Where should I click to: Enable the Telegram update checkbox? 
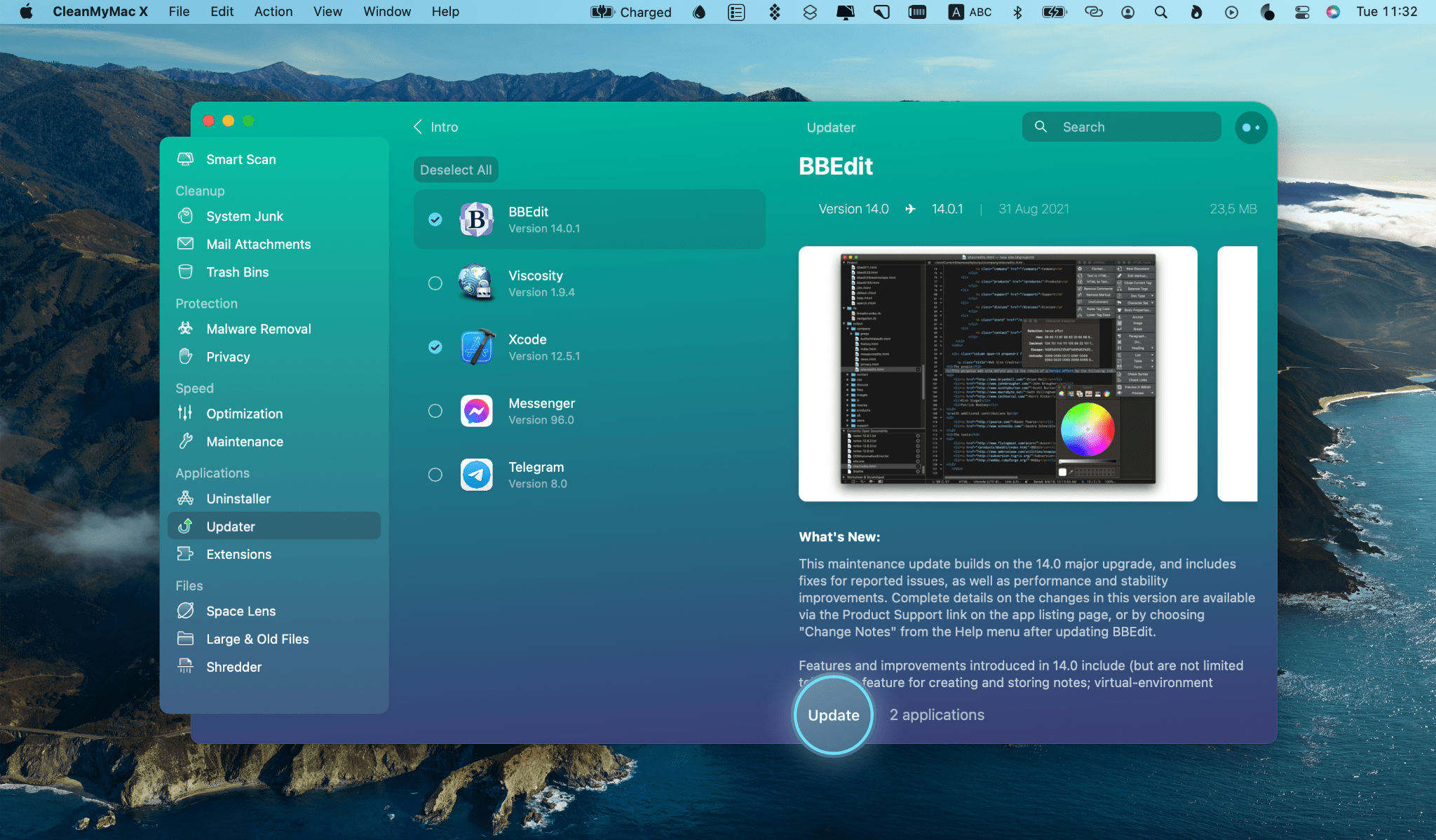pyautogui.click(x=435, y=474)
